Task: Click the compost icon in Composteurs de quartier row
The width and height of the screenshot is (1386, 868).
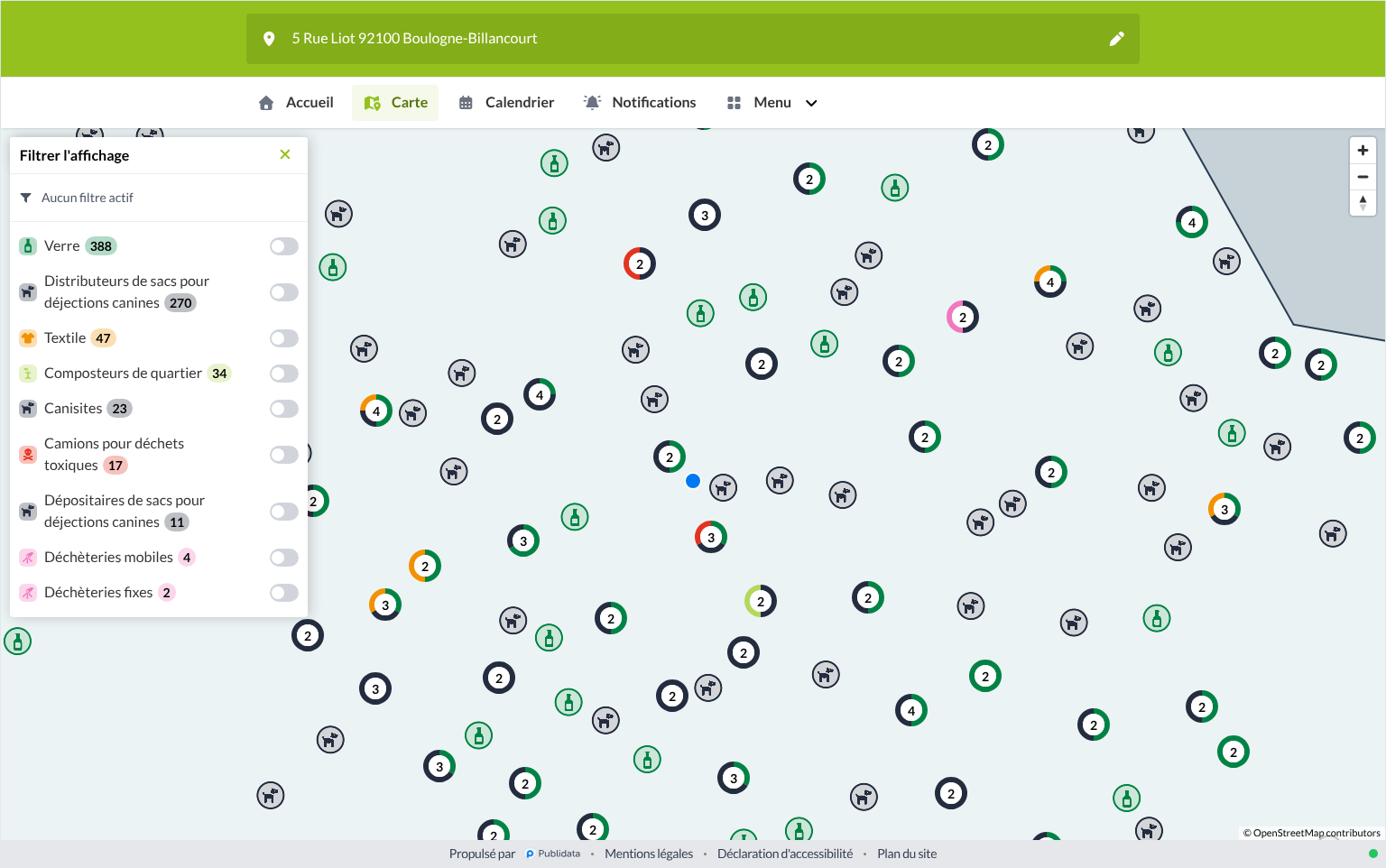Action: pos(28,374)
